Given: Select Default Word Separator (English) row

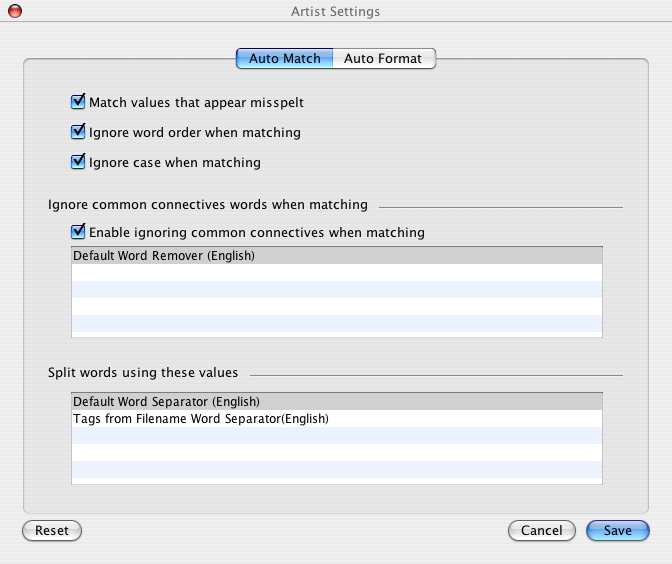Looking at the screenshot, I should [337, 402].
